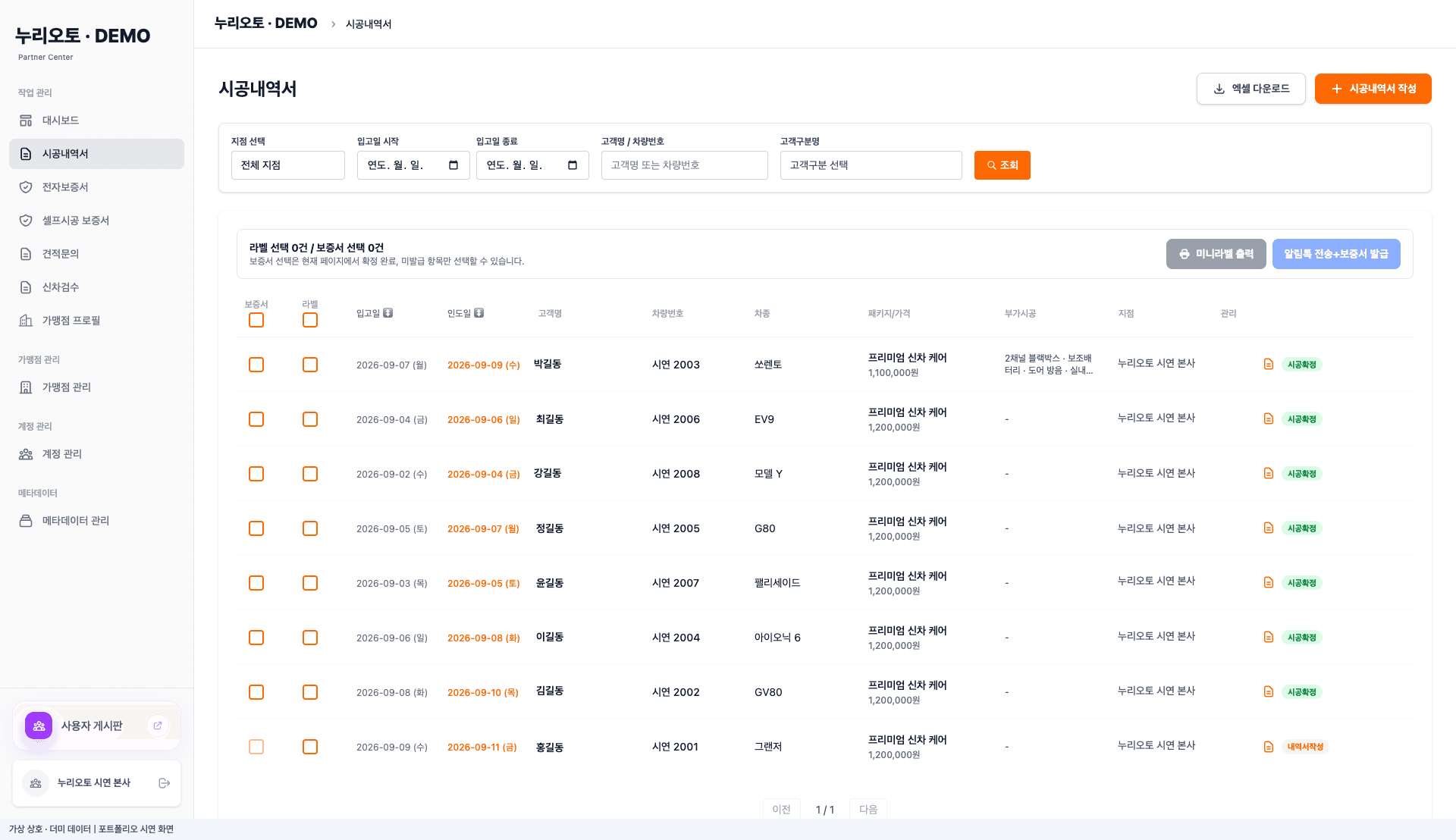This screenshot has width=1456, height=840.
Task: Click the orange 조회 search button
Action: pyautogui.click(x=1003, y=165)
